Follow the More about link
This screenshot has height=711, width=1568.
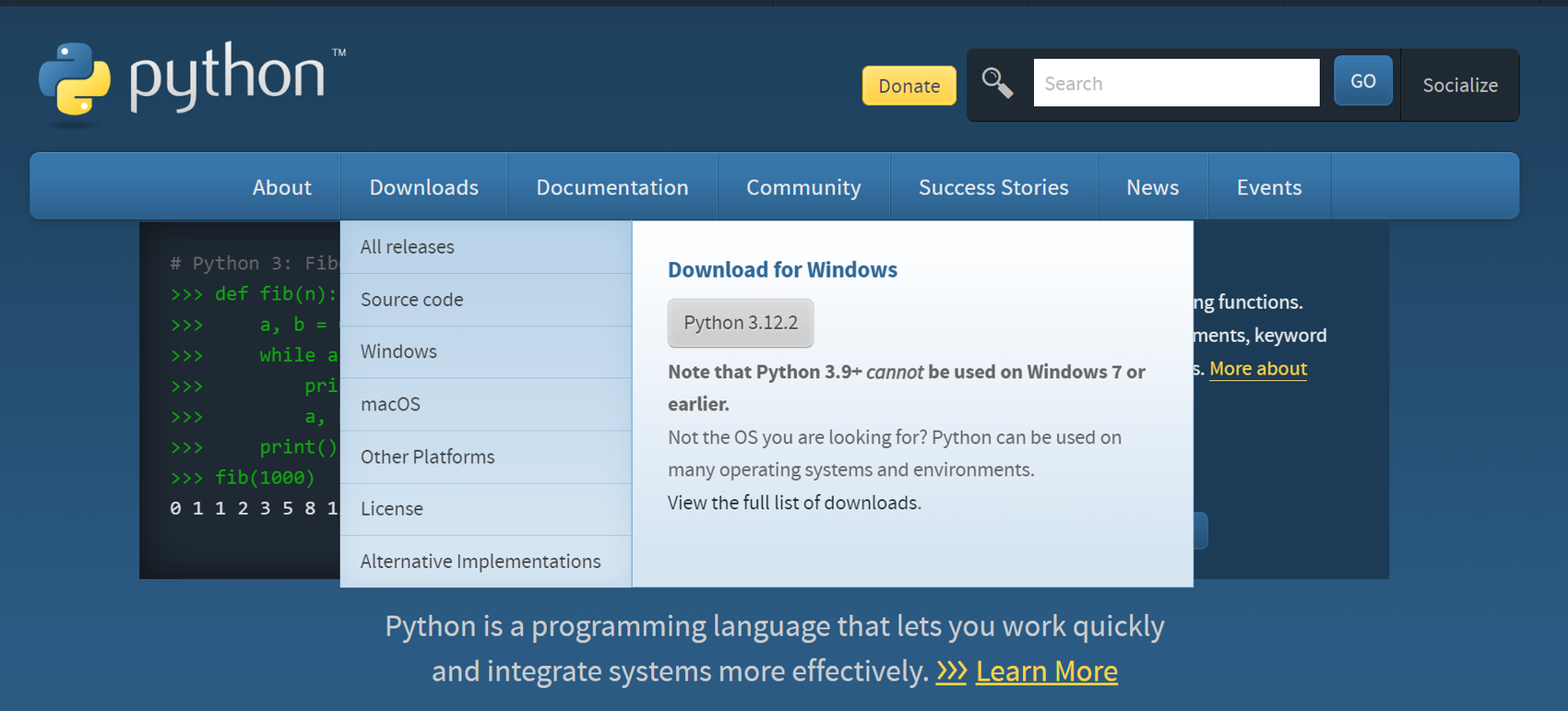coord(1258,369)
